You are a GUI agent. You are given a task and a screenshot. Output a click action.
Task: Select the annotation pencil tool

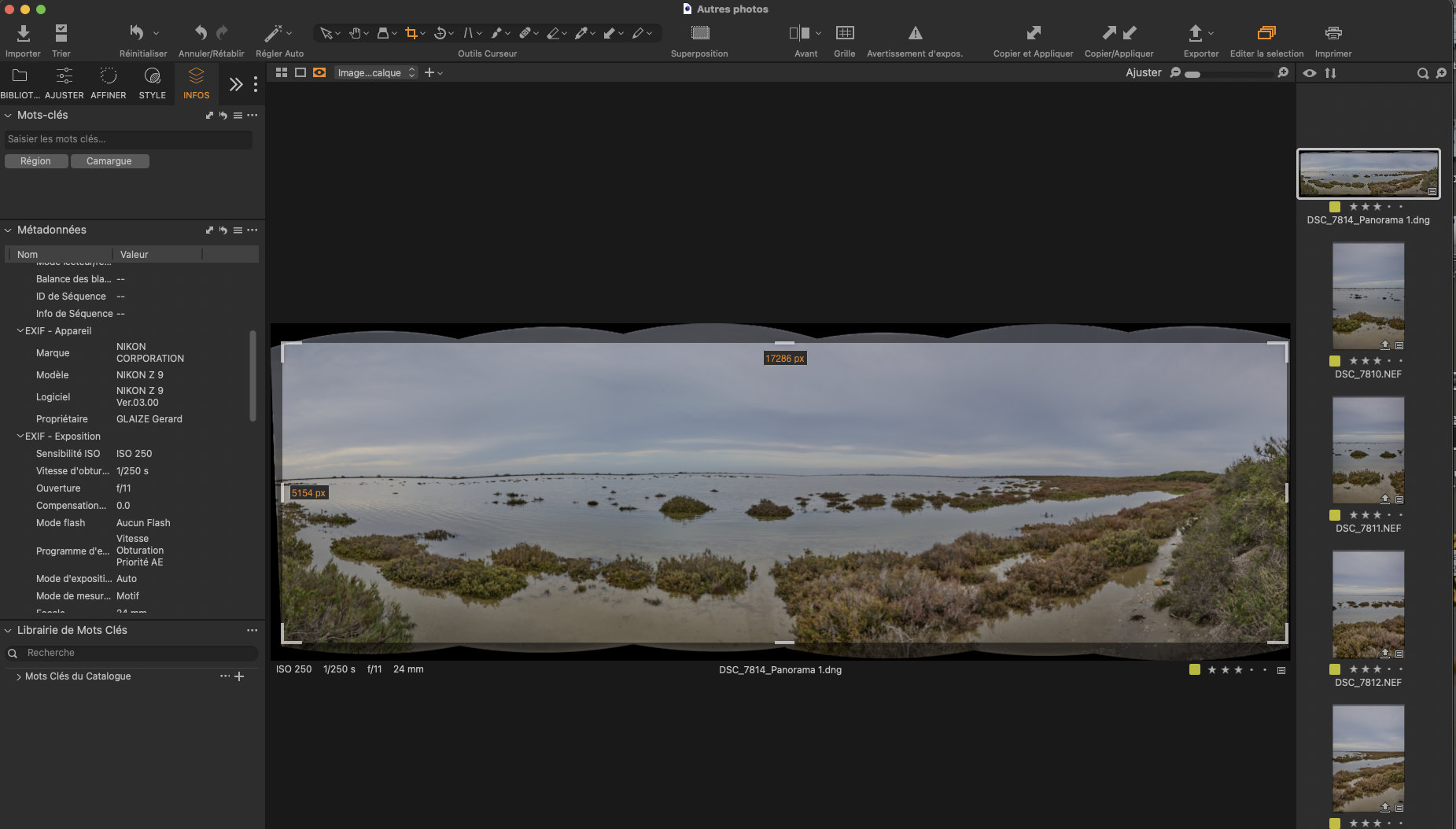638,33
